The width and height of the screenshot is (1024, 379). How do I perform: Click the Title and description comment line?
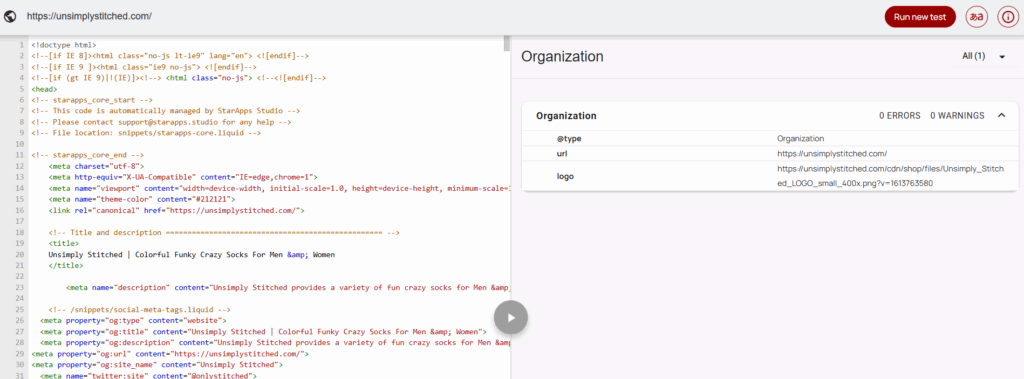click(223, 232)
